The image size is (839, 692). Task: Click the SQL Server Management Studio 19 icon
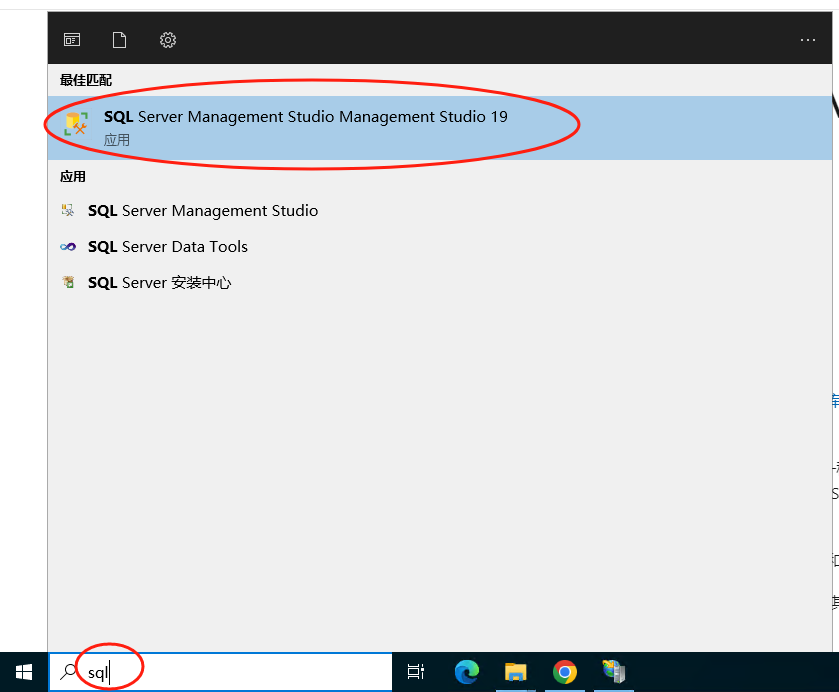pyautogui.click(x=76, y=124)
